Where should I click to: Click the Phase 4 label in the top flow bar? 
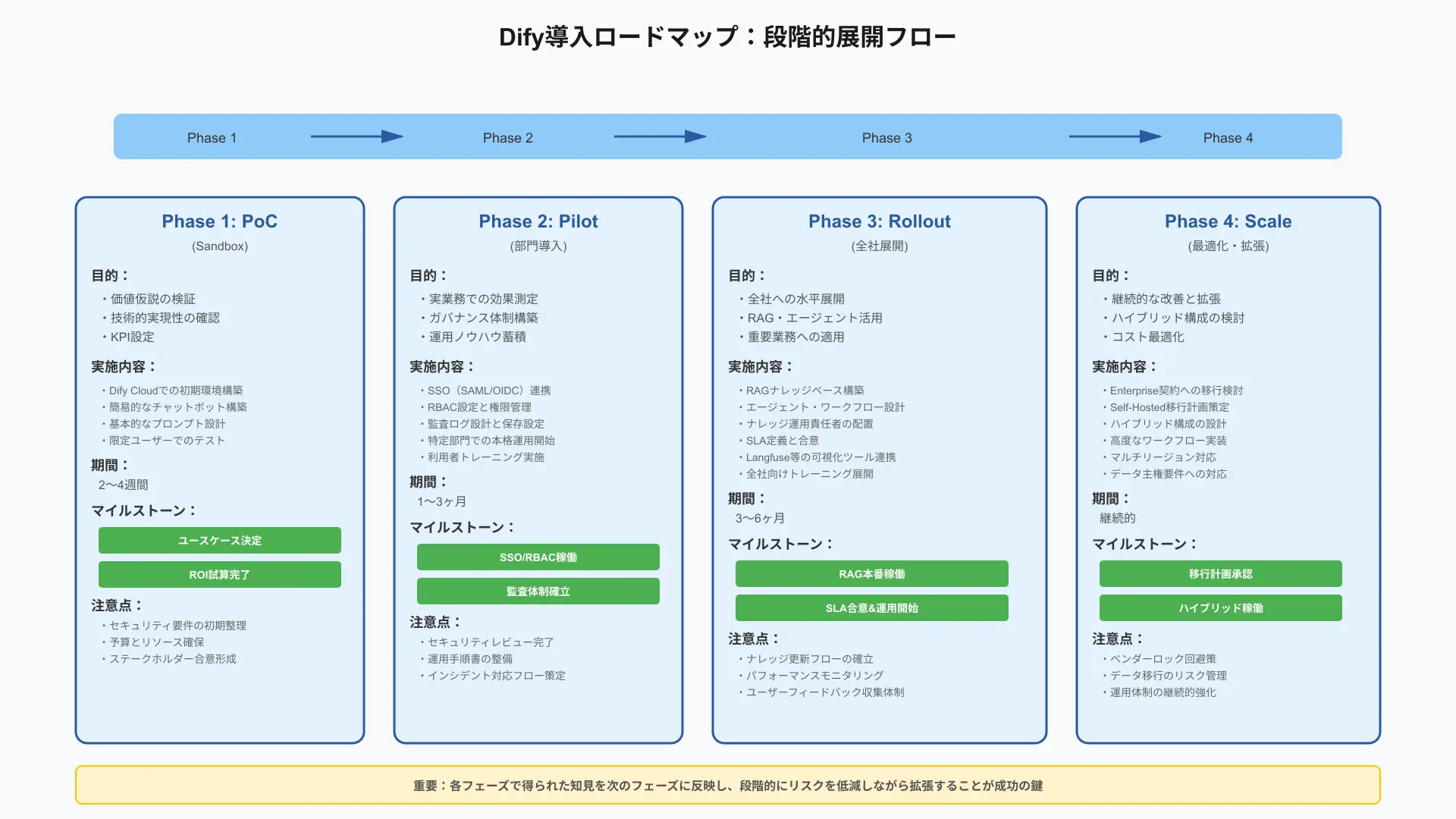(x=1228, y=137)
